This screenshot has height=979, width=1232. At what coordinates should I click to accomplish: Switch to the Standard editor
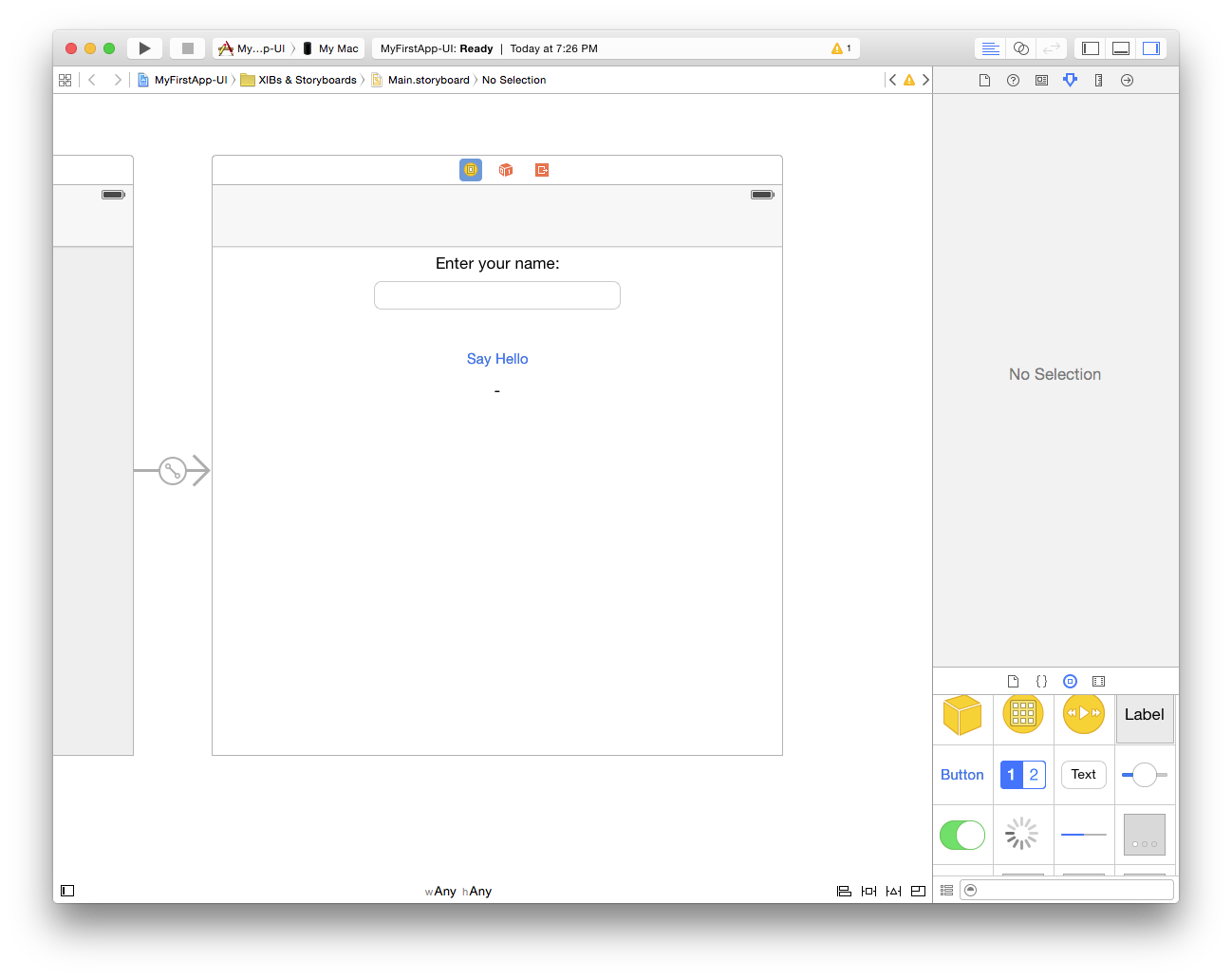pyautogui.click(x=990, y=48)
